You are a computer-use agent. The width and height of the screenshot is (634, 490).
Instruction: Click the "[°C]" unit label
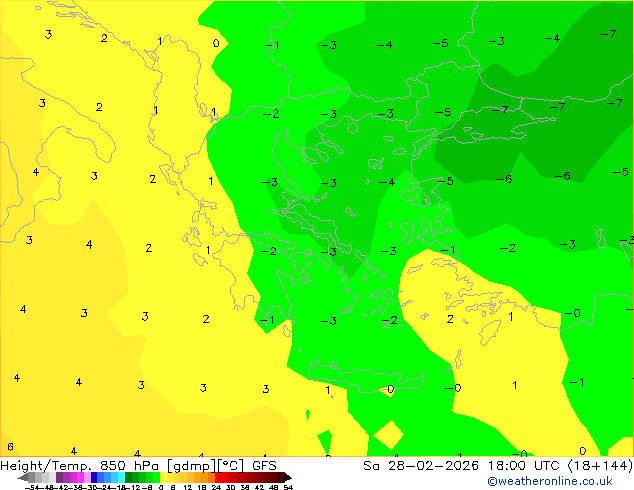point(231,466)
